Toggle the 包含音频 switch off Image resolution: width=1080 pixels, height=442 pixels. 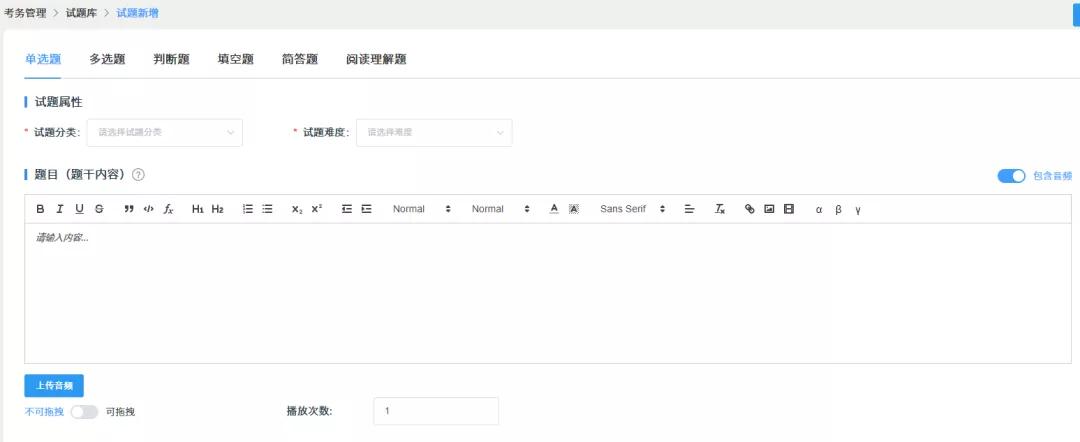(x=1011, y=176)
